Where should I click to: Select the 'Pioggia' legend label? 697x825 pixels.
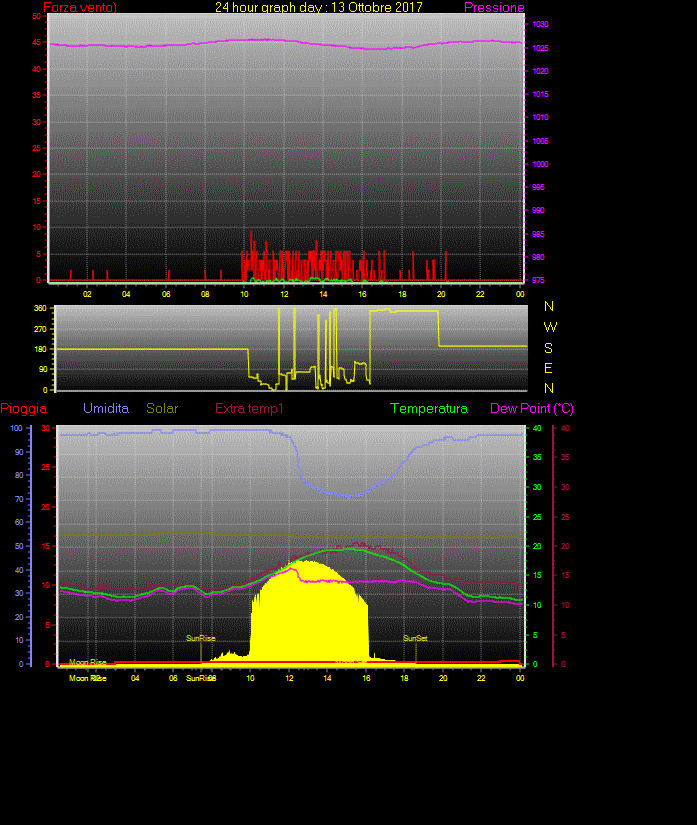24,409
